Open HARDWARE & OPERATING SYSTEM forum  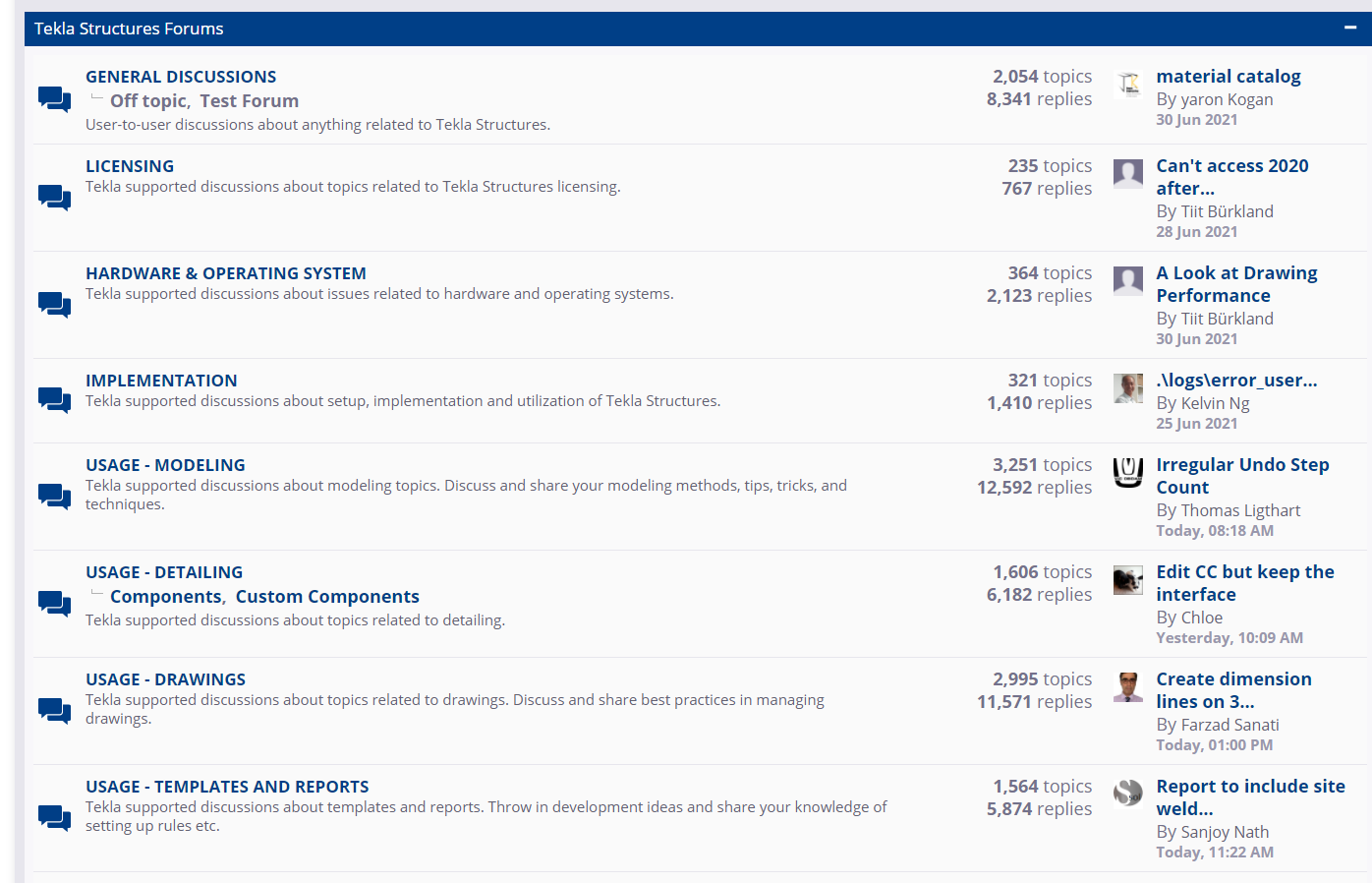[x=226, y=273]
